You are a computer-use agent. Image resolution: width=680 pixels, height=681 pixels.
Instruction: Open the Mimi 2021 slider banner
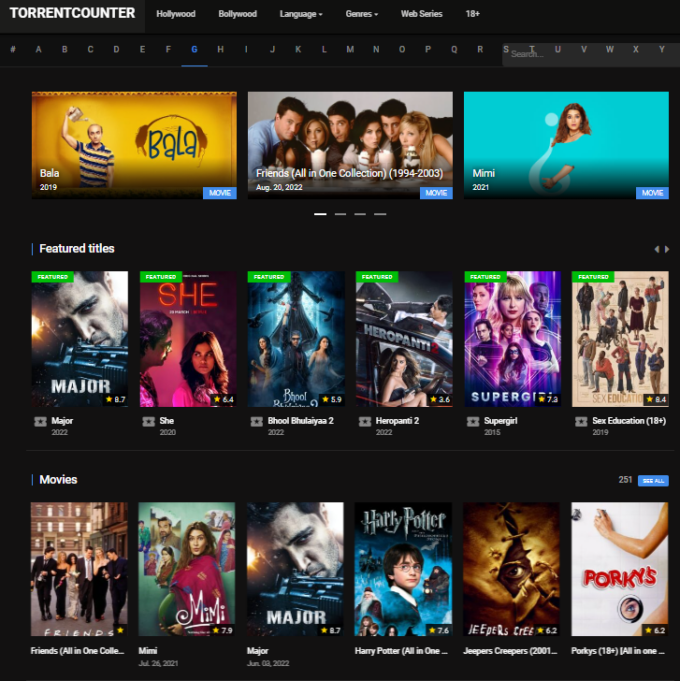pyautogui.click(x=566, y=145)
